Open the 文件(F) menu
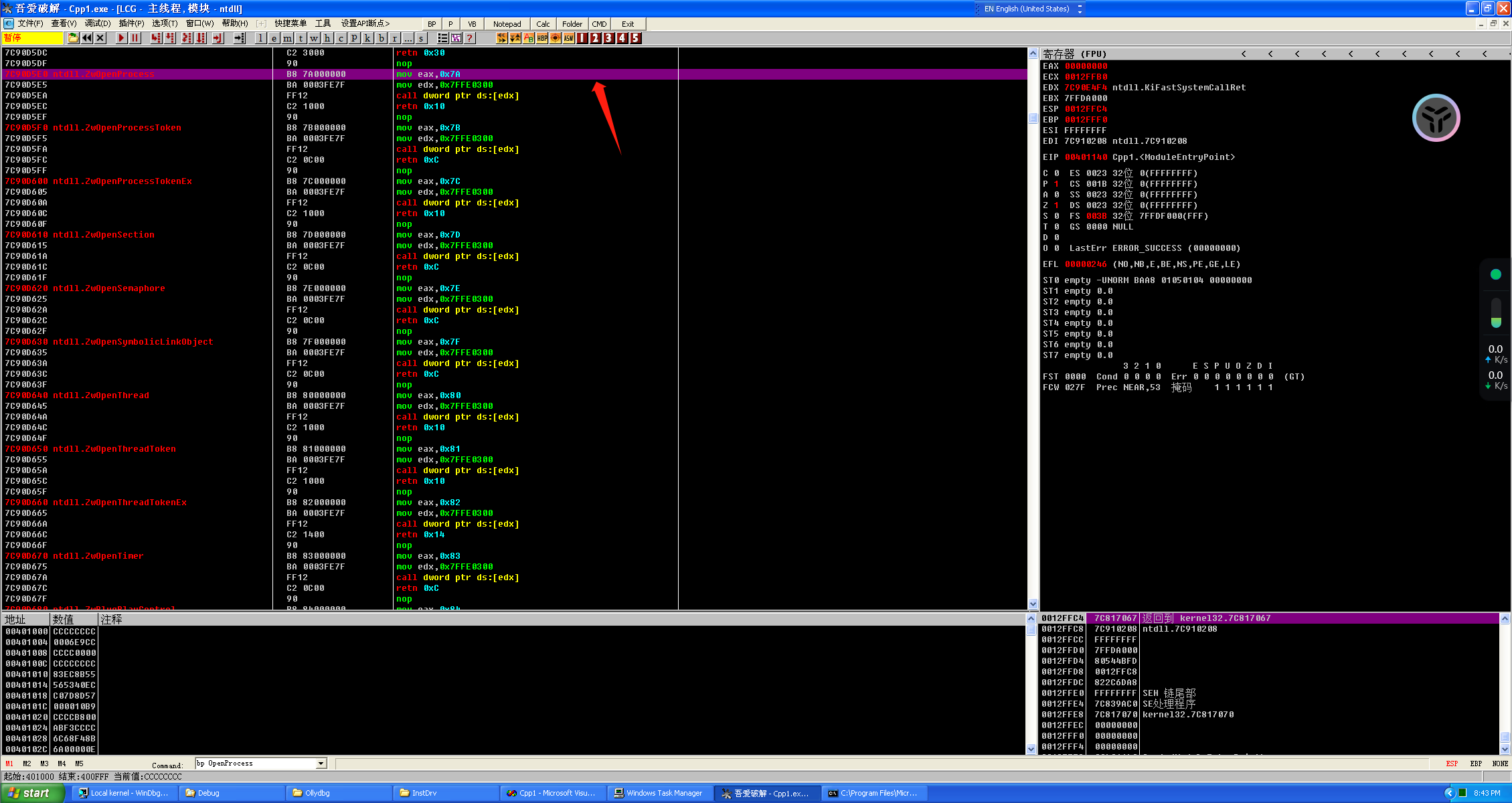 click(x=30, y=23)
